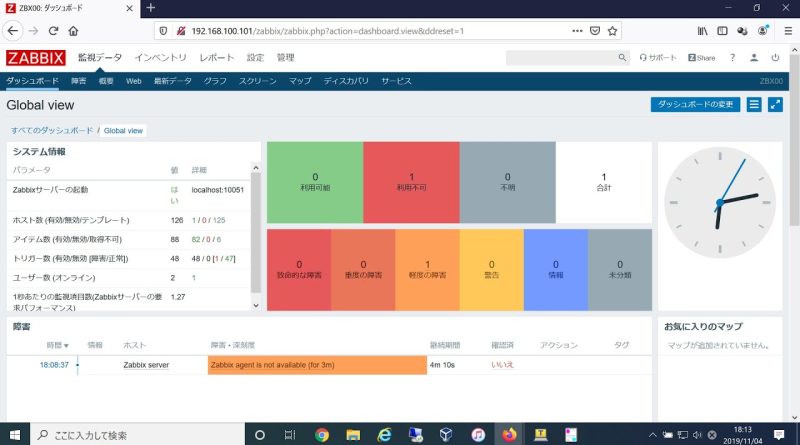The width and height of the screenshot is (800, 445).
Task: Open the サポート link
Action: coord(658,58)
